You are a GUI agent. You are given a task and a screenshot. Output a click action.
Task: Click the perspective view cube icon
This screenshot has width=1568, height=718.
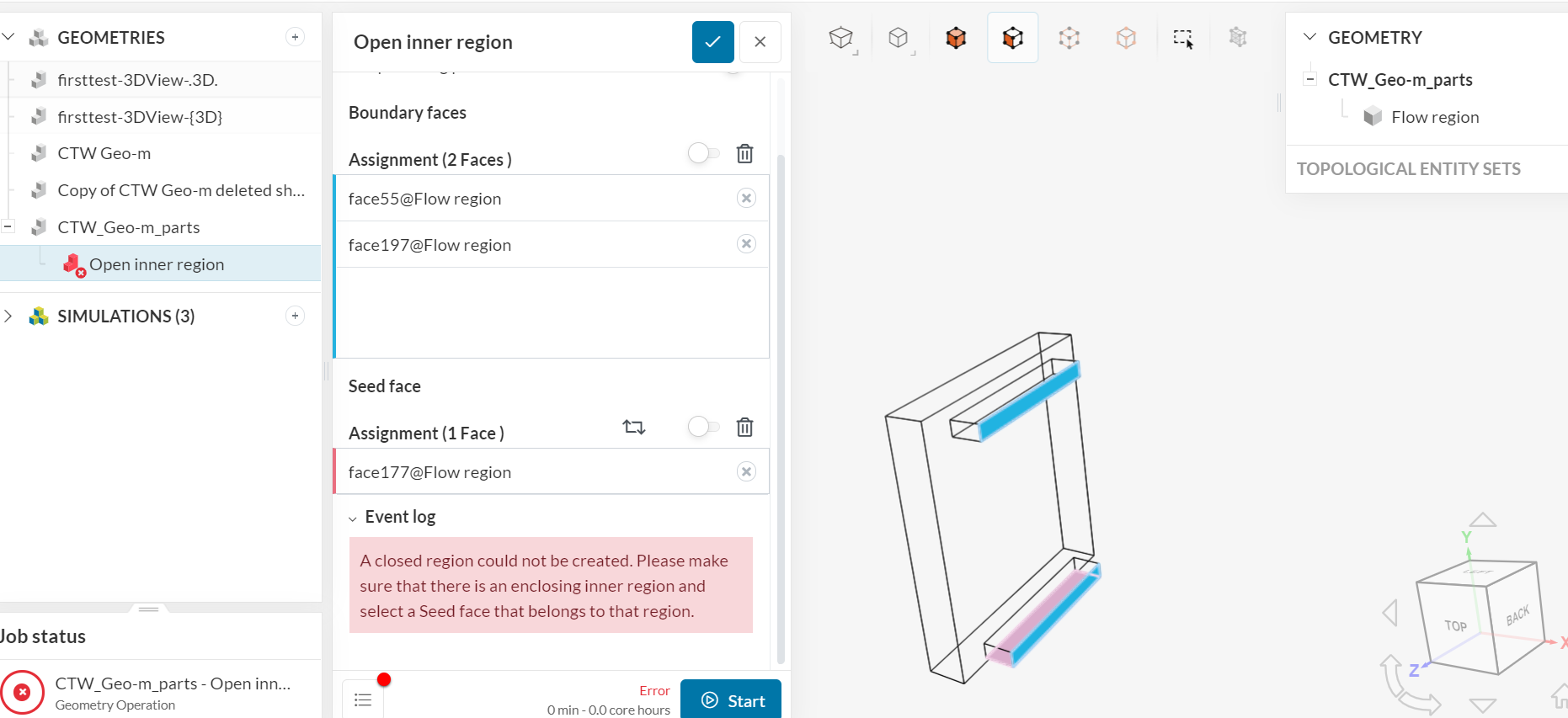842,37
